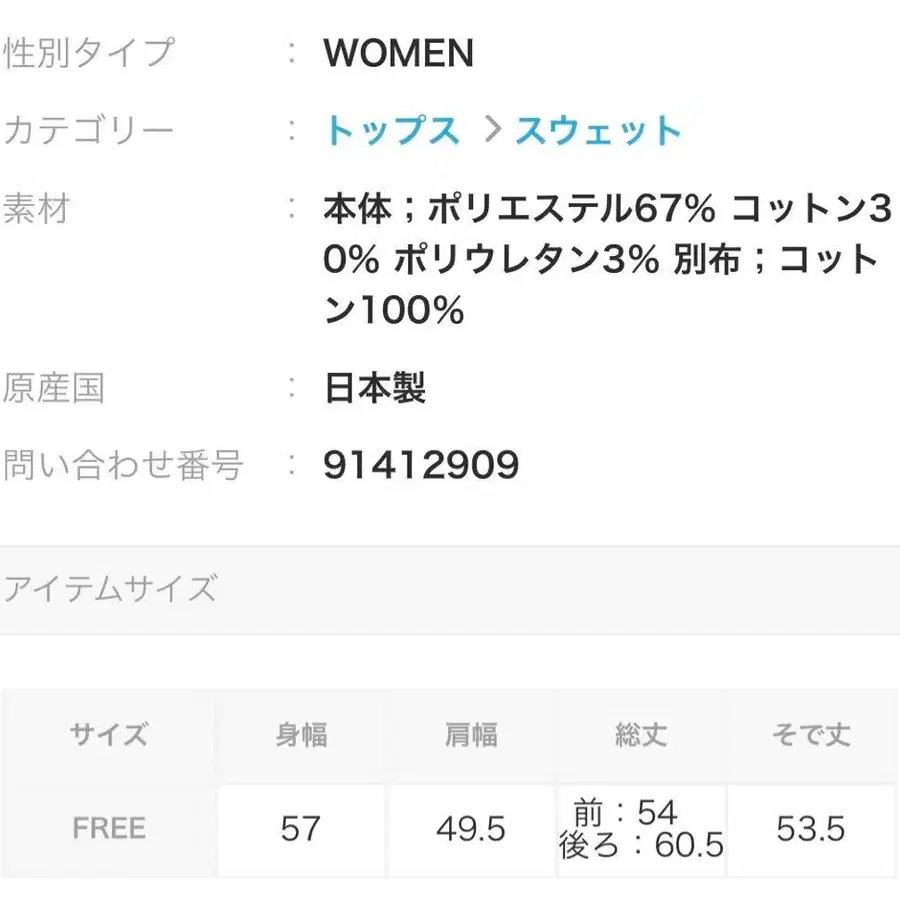Click the 肩幅 column header
Viewport: 900px width, 900px height.
tap(470, 736)
